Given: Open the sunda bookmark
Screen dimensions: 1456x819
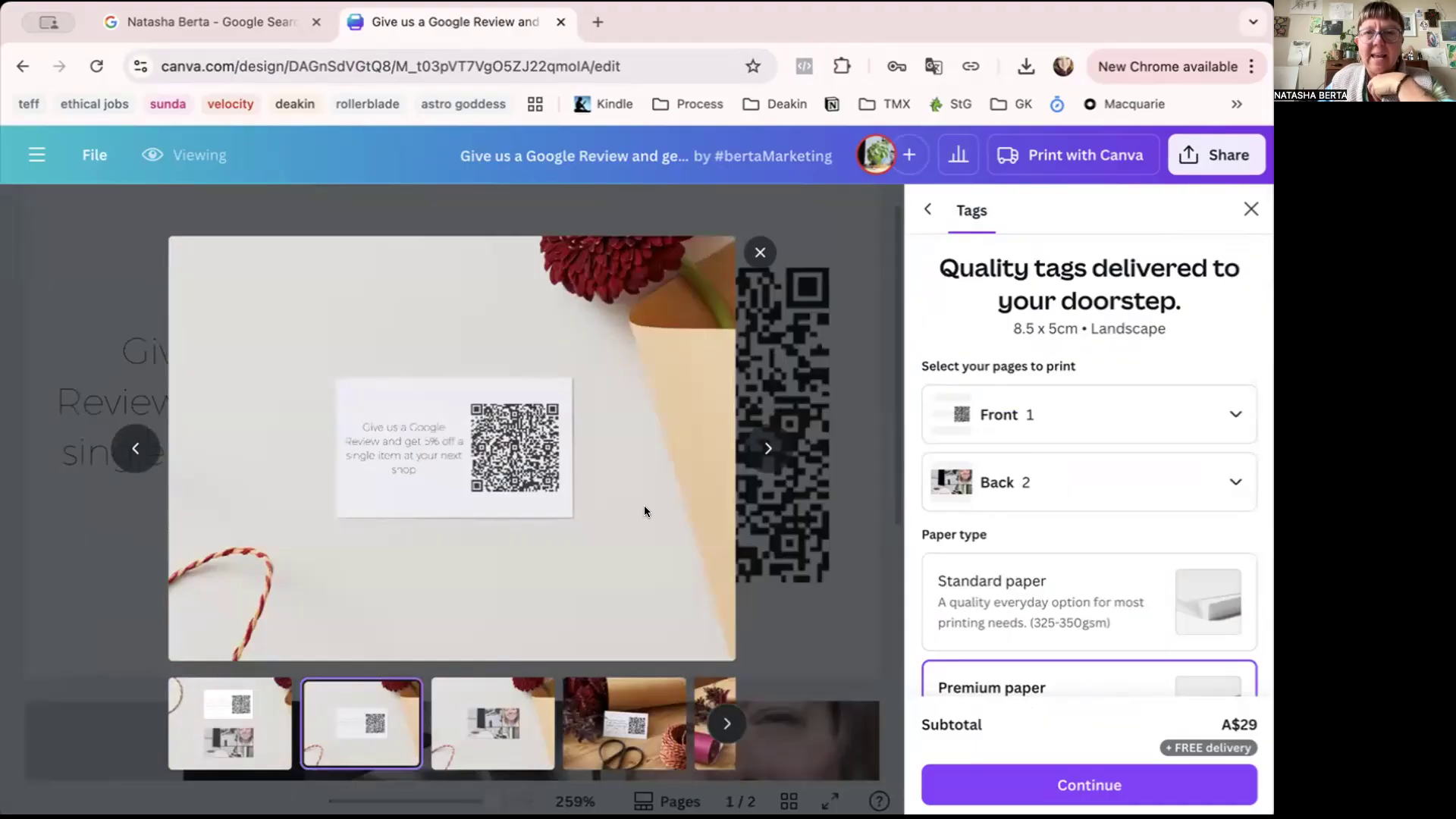Looking at the screenshot, I should click(x=168, y=104).
